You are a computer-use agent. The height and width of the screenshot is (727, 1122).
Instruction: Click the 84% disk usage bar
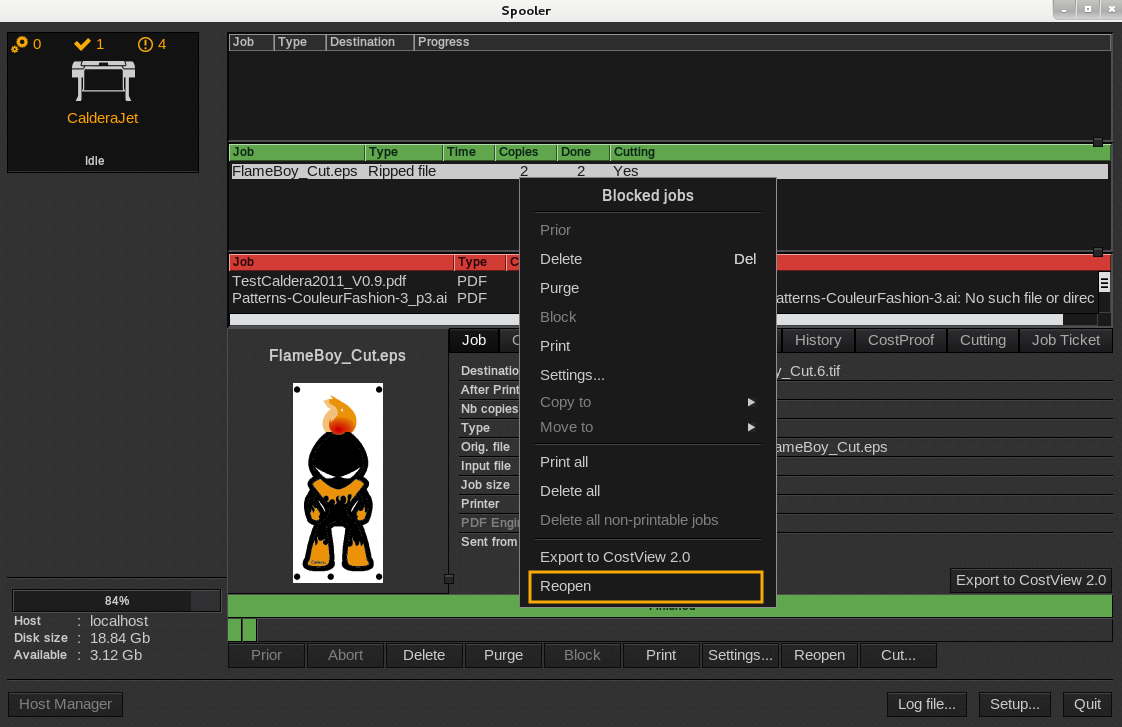click(116, 601)
